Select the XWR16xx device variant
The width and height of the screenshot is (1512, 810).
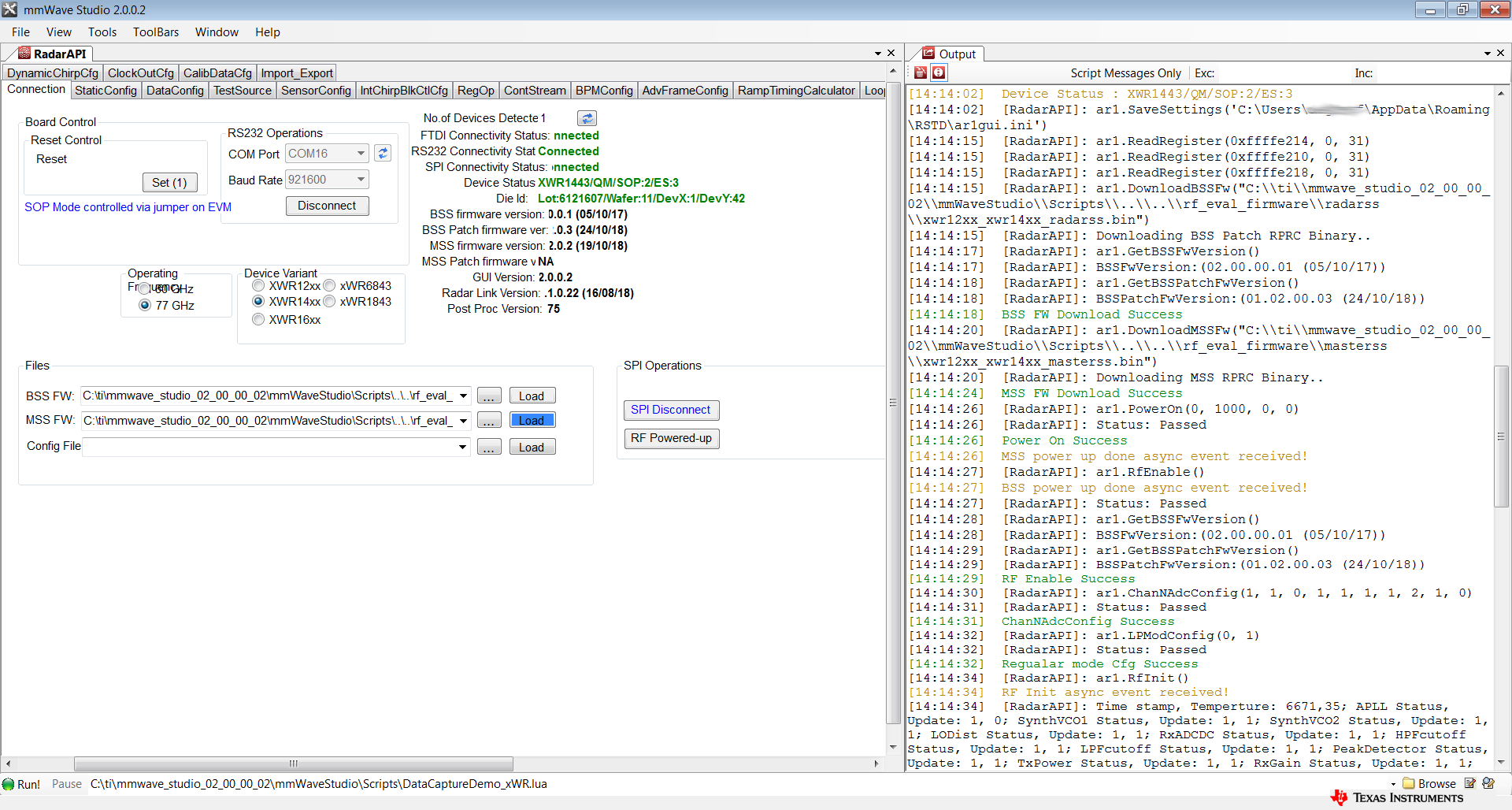coord(258,319)
